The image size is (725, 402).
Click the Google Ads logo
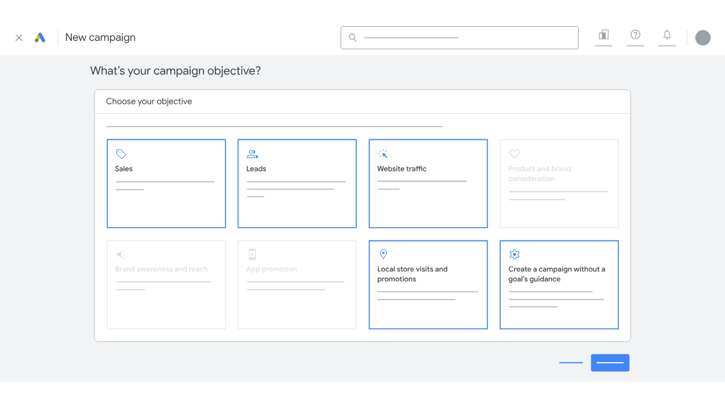click(x=40, y=38)
